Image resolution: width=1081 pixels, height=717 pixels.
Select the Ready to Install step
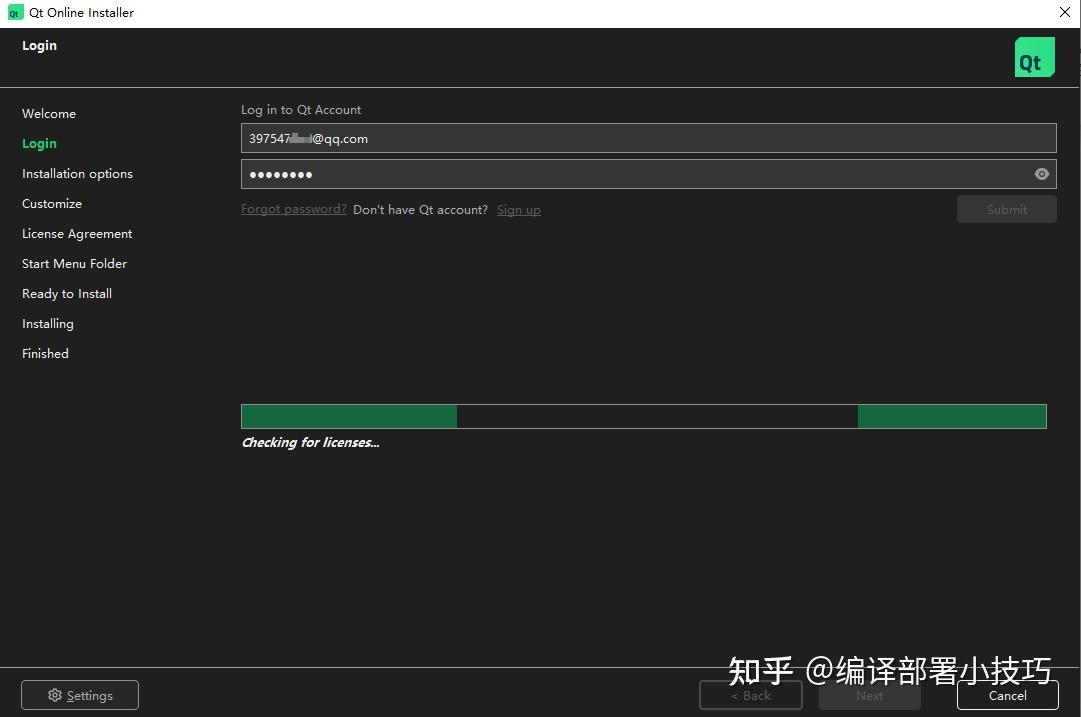[66, 293]
